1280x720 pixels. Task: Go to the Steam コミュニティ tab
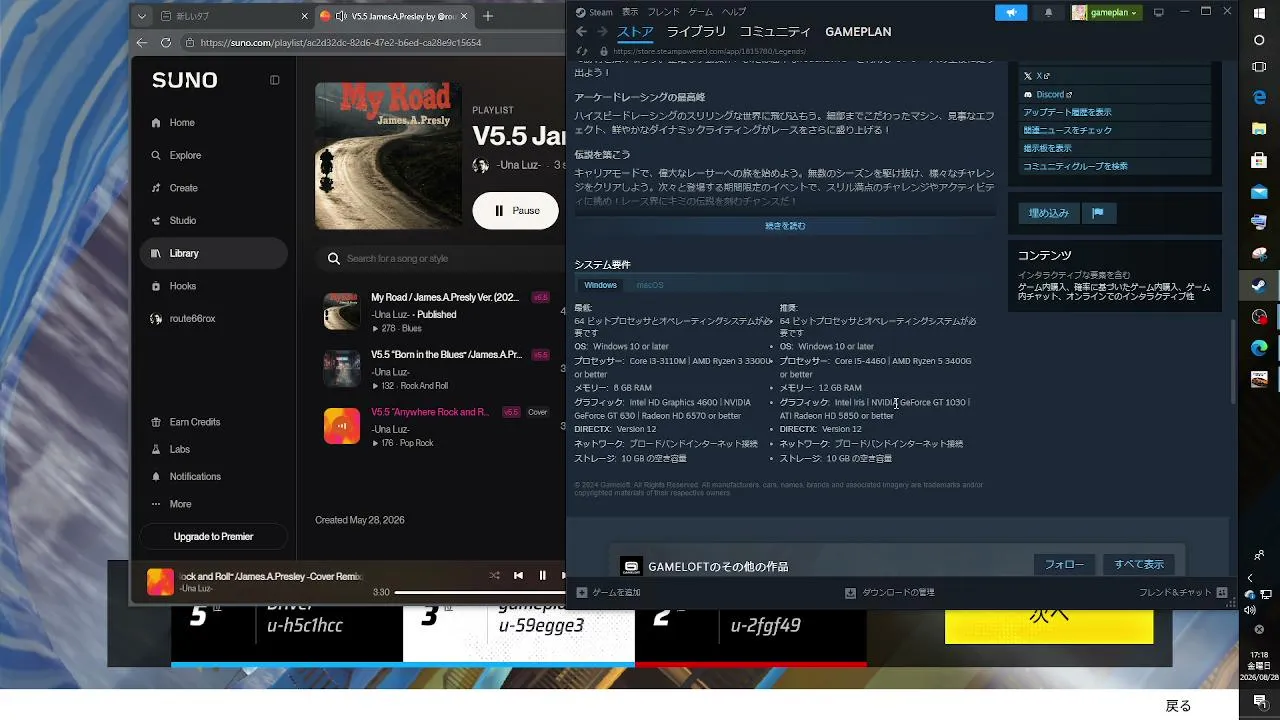pyautogui.click(x=775, y=32)
